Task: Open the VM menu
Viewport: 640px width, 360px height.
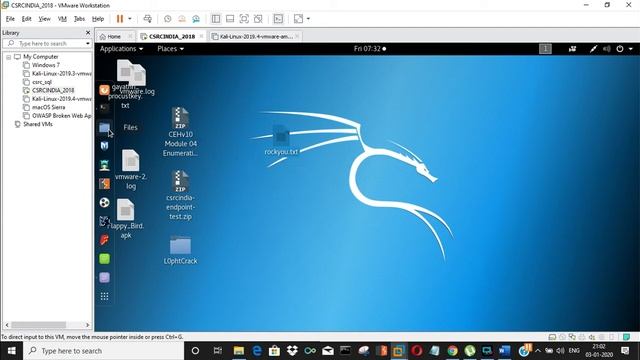Action: pos(62,19)
